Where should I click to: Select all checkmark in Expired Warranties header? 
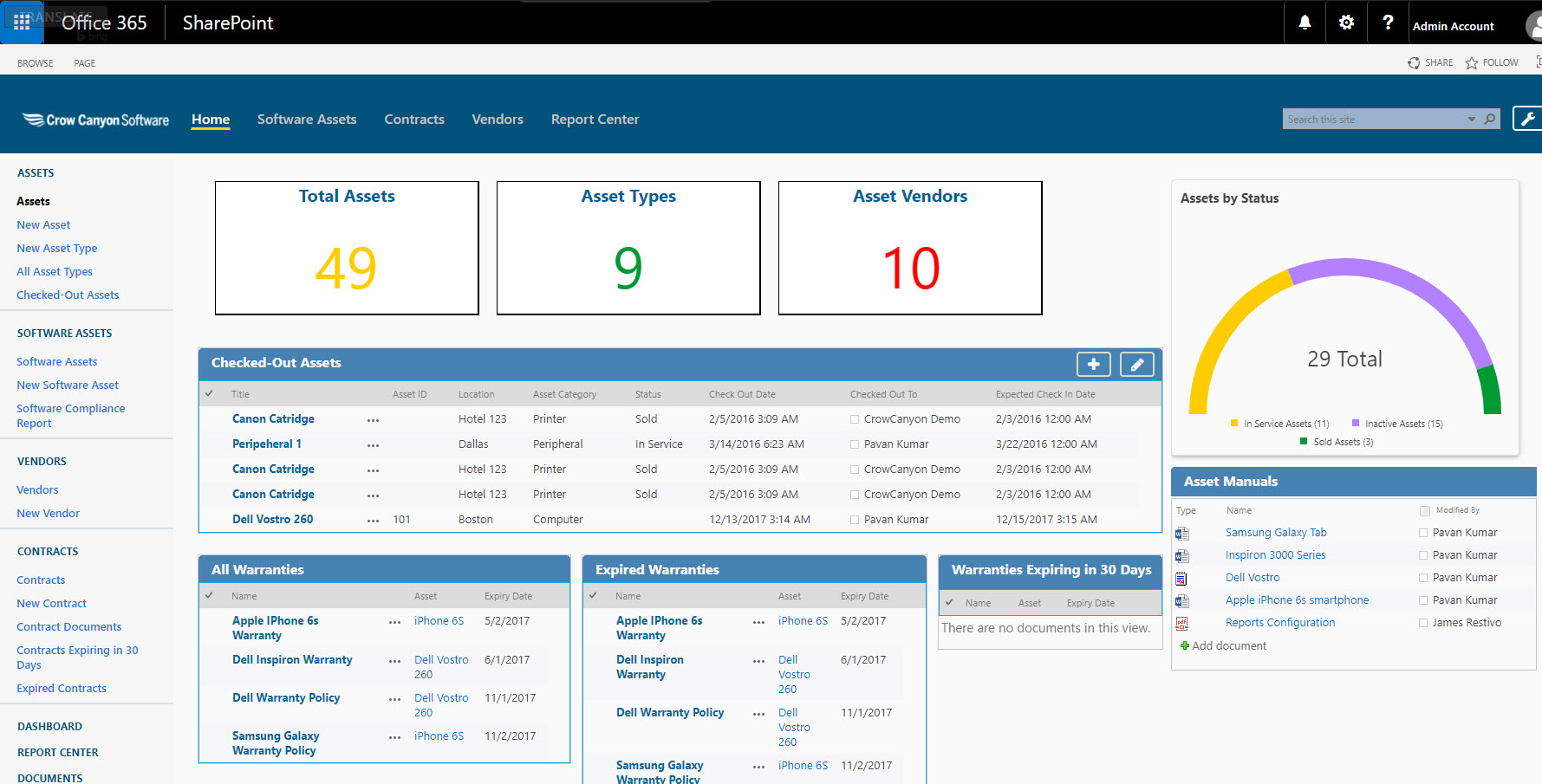(593, 595)
